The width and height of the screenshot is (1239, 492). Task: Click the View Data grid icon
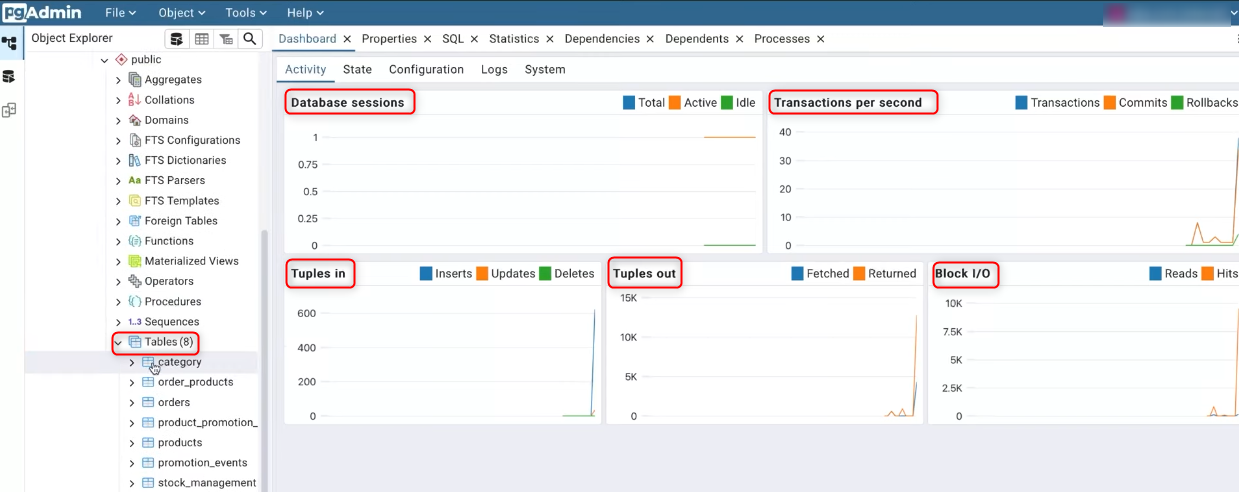pyautogui.click(x=202, y=39)
